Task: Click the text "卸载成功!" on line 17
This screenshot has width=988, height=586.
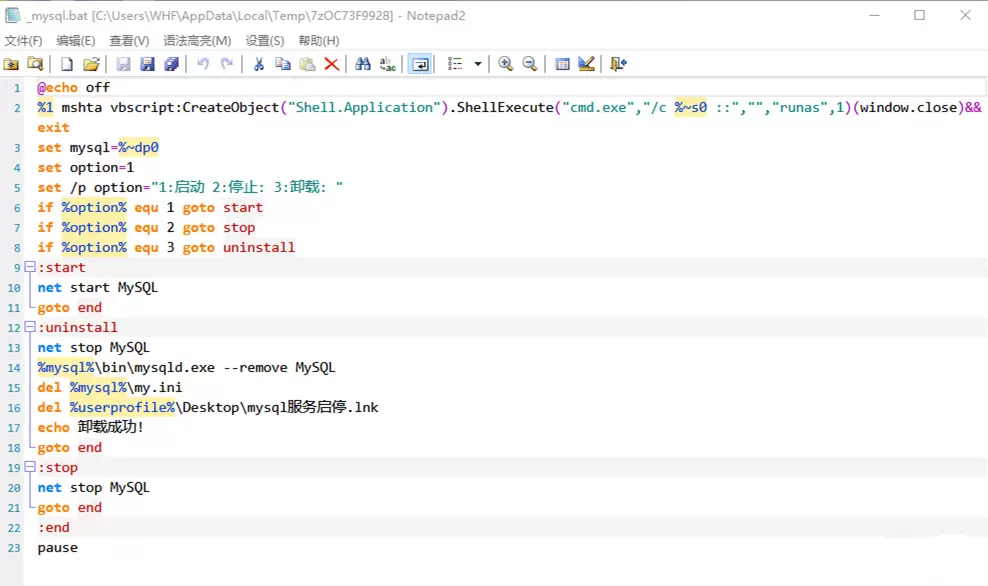Action: [x=111, y=427]
